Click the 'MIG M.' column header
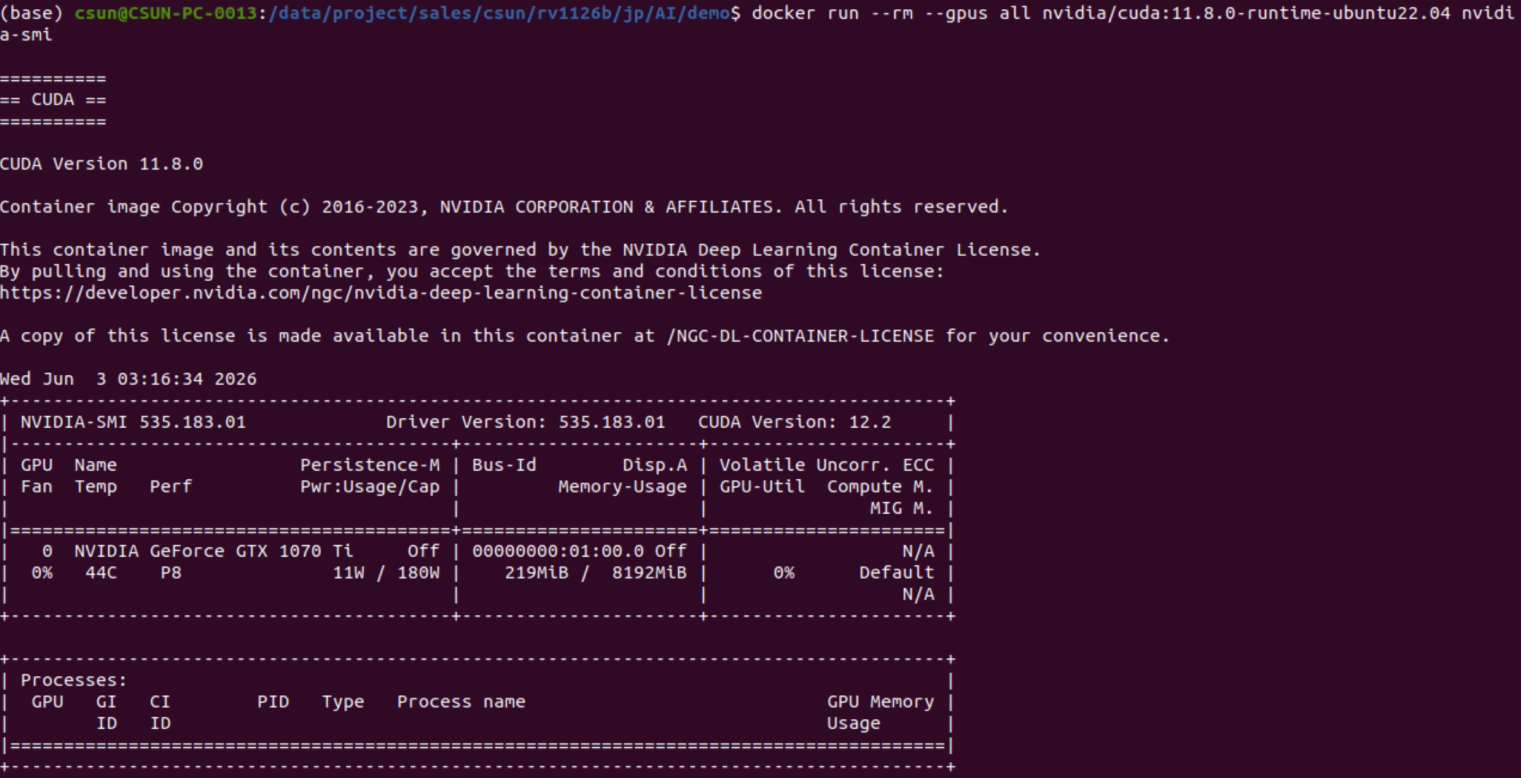The image size is (1521, 778). [902, 508]
